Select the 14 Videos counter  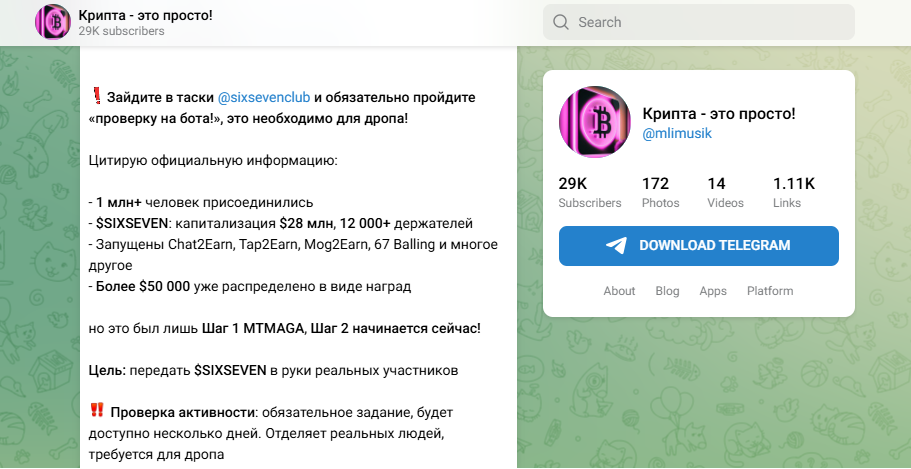coord(725,193)
